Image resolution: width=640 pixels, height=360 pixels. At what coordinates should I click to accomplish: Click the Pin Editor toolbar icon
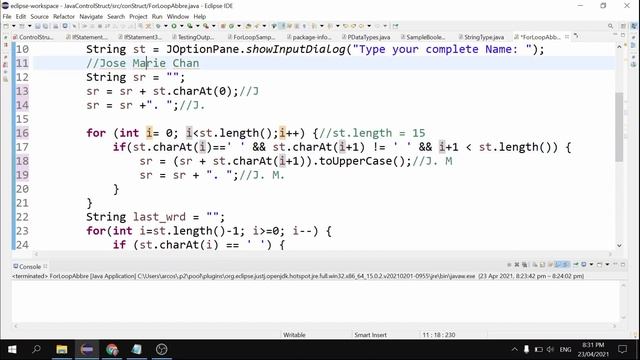(395, 26)
